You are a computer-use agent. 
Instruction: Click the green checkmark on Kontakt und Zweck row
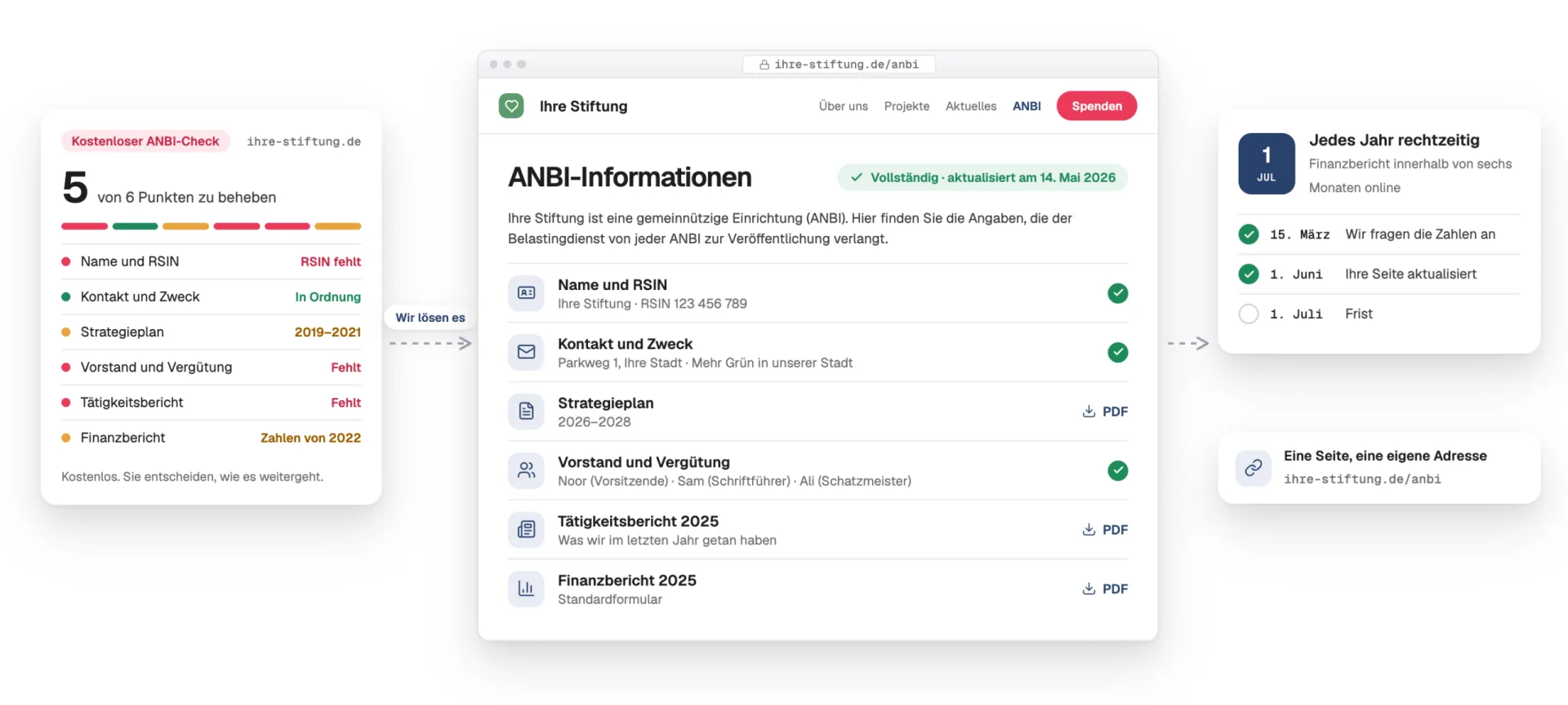pos(1118,352)
